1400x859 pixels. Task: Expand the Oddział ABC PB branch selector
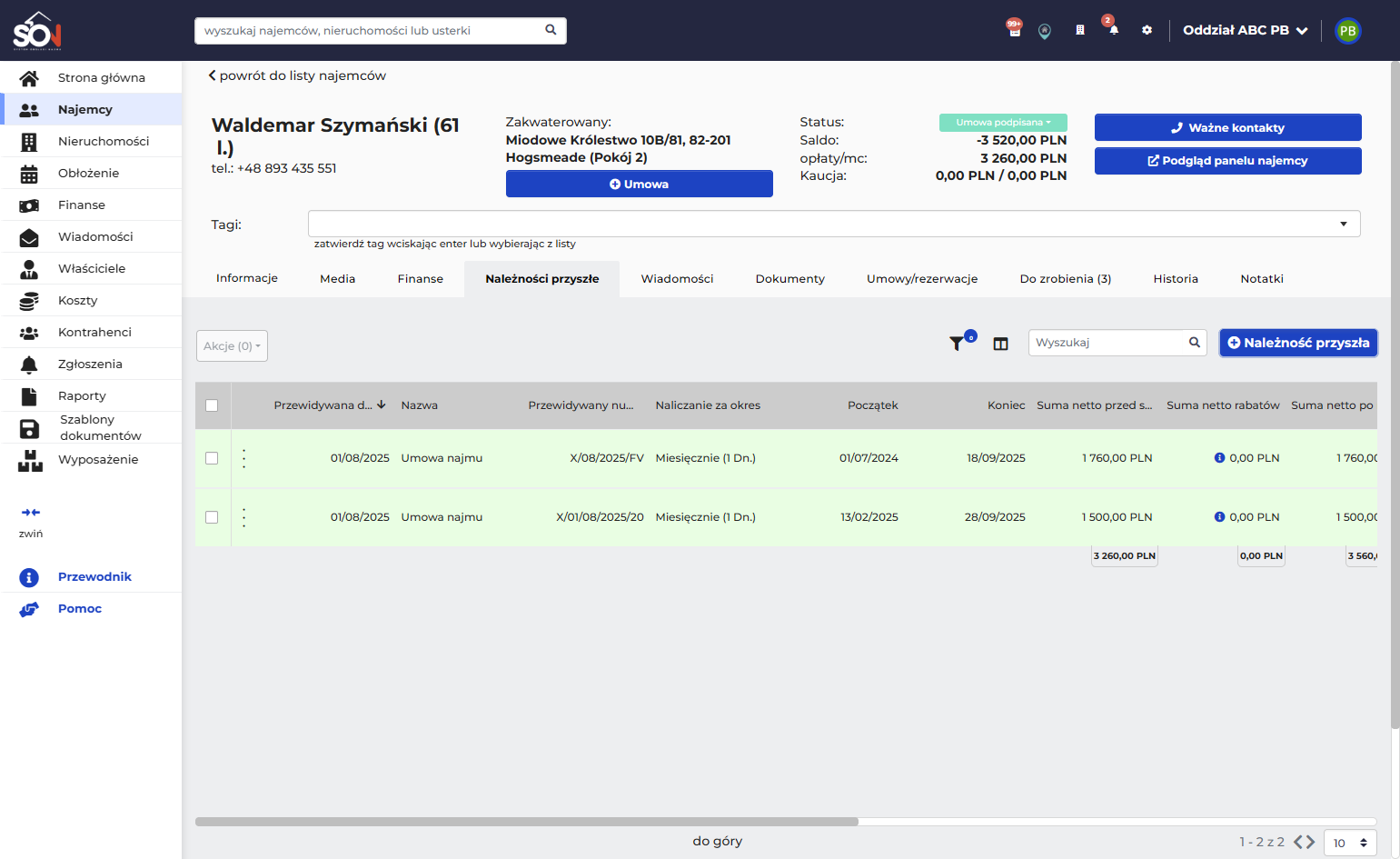coord(1245,30)
